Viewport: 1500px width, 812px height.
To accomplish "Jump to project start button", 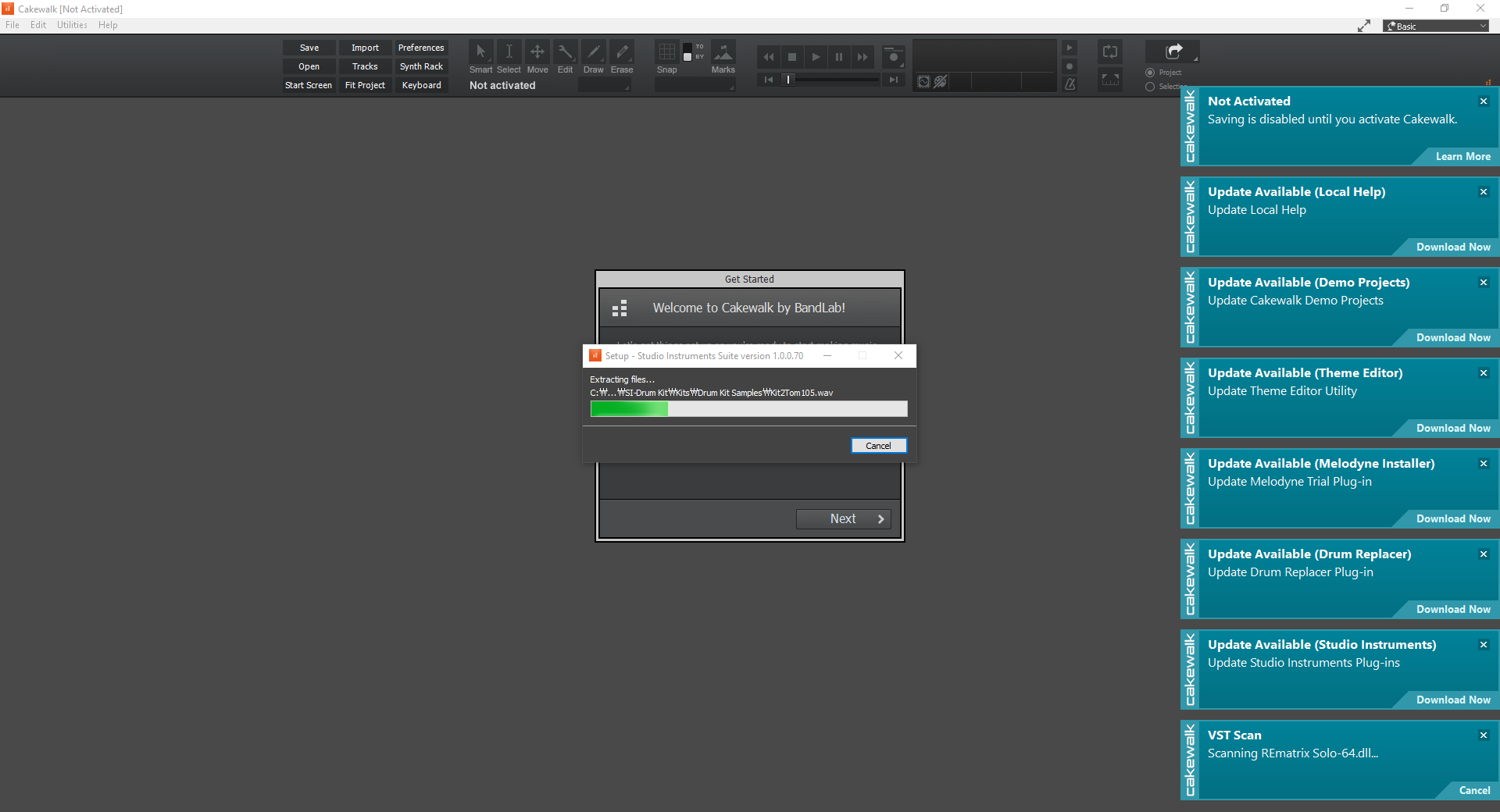I will click(769, 80).
